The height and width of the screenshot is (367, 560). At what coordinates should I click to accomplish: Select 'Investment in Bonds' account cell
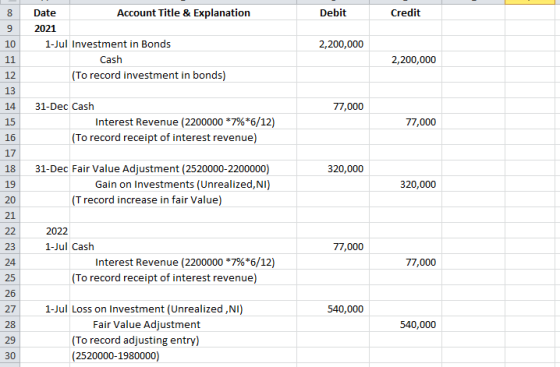click(183, 44)
